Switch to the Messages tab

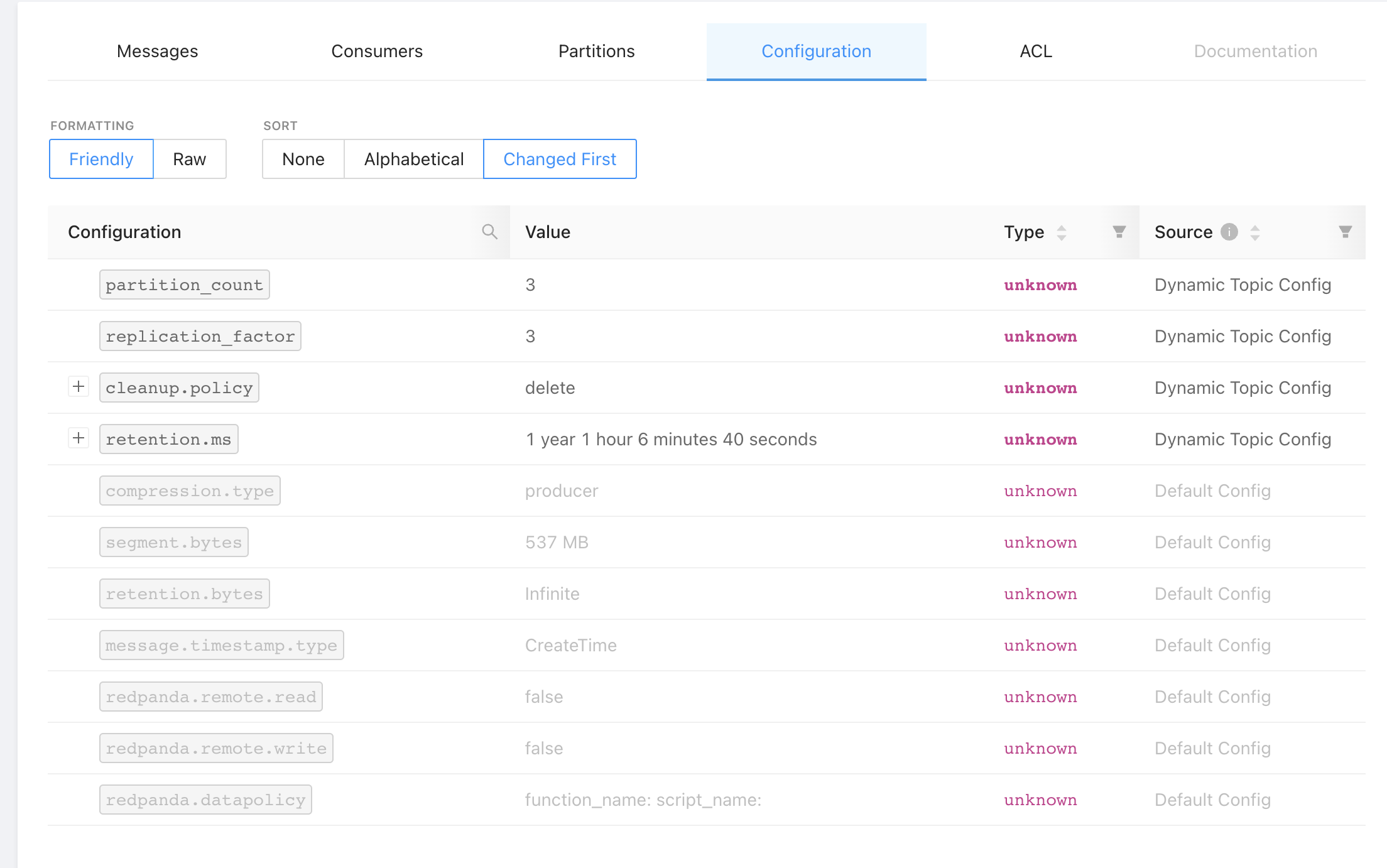click(157, 51)
